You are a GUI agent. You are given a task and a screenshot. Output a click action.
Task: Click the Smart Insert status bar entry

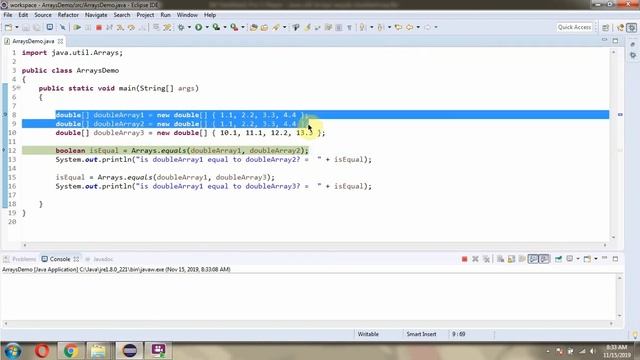point(421,334)
